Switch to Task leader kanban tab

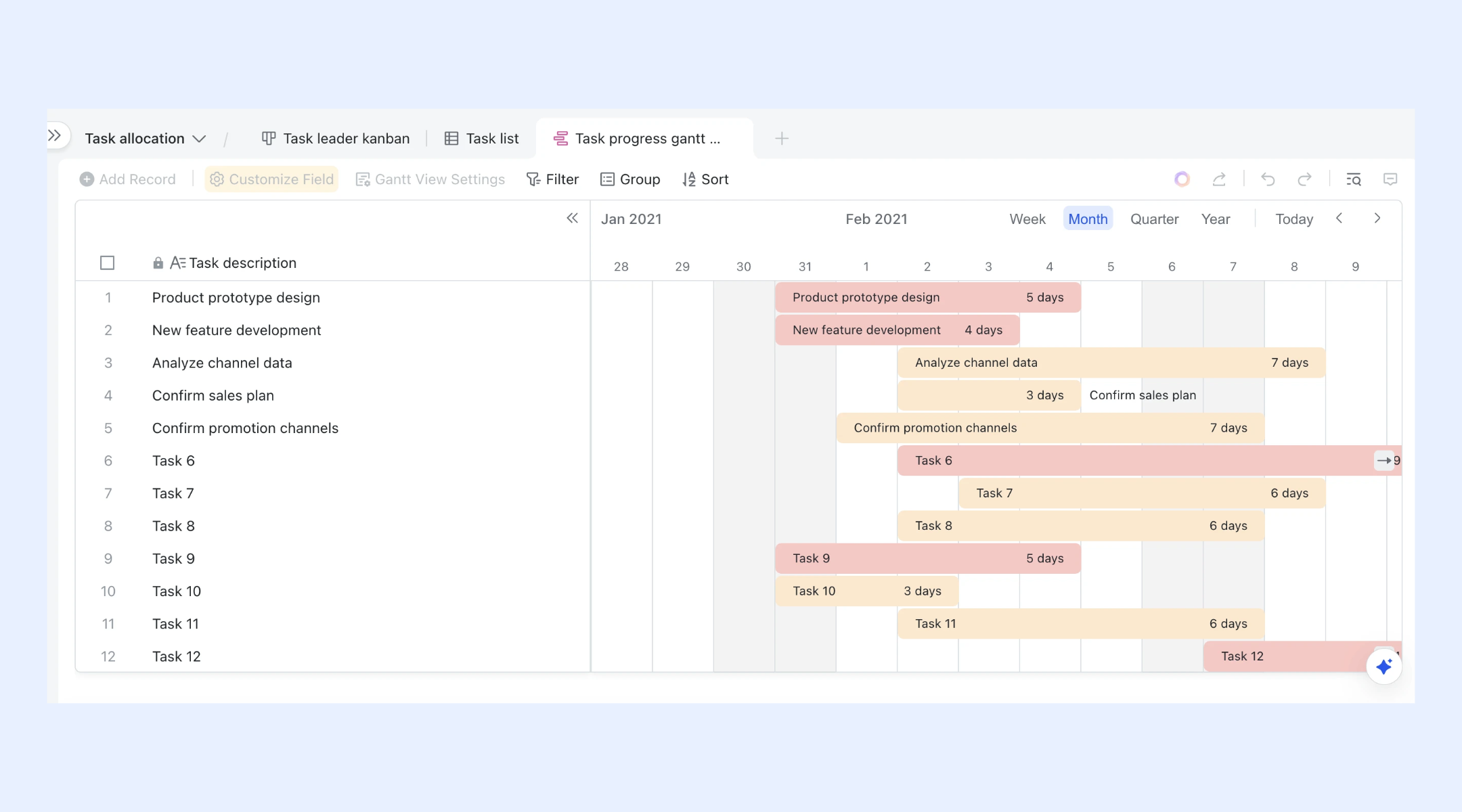pos(336,139)
